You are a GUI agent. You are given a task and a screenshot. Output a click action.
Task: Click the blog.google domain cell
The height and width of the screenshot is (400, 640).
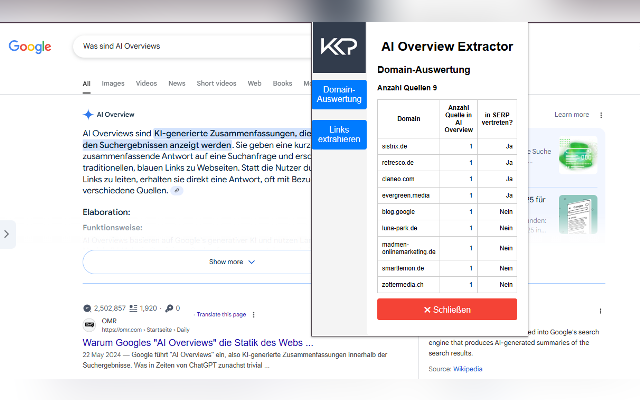pos(409,211)
